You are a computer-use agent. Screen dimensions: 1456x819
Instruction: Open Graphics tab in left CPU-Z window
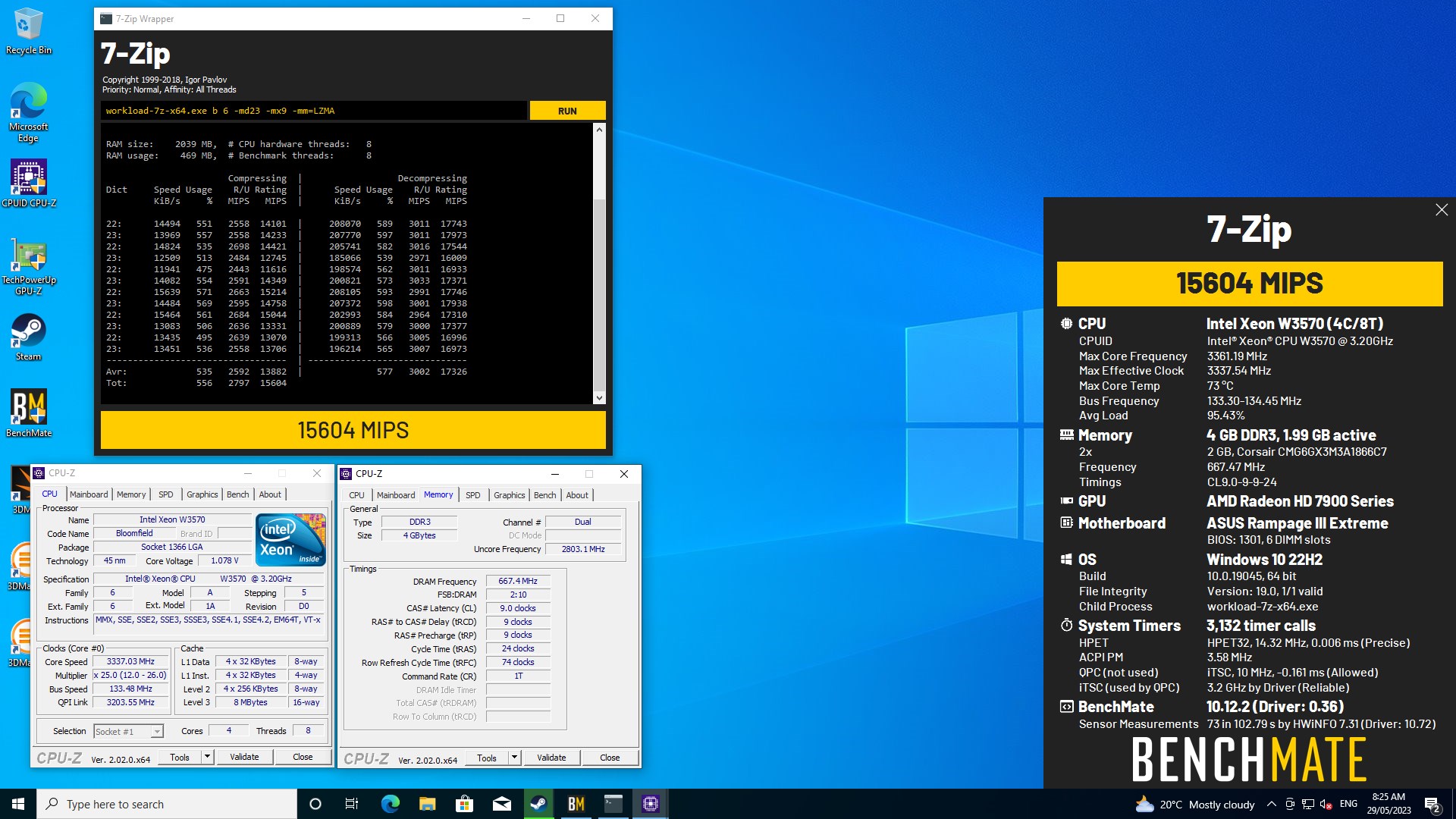202,494
